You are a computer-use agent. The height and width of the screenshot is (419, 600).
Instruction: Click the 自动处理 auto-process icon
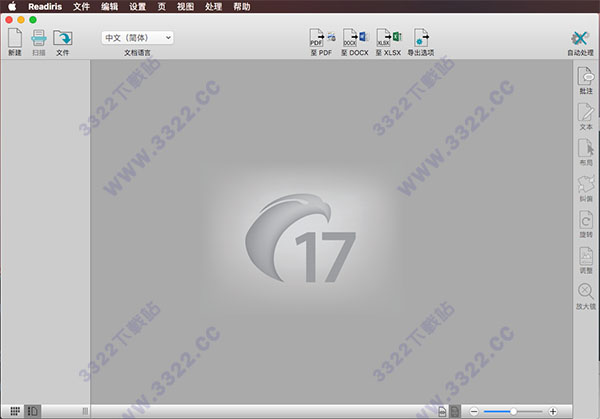coord(580,39)
